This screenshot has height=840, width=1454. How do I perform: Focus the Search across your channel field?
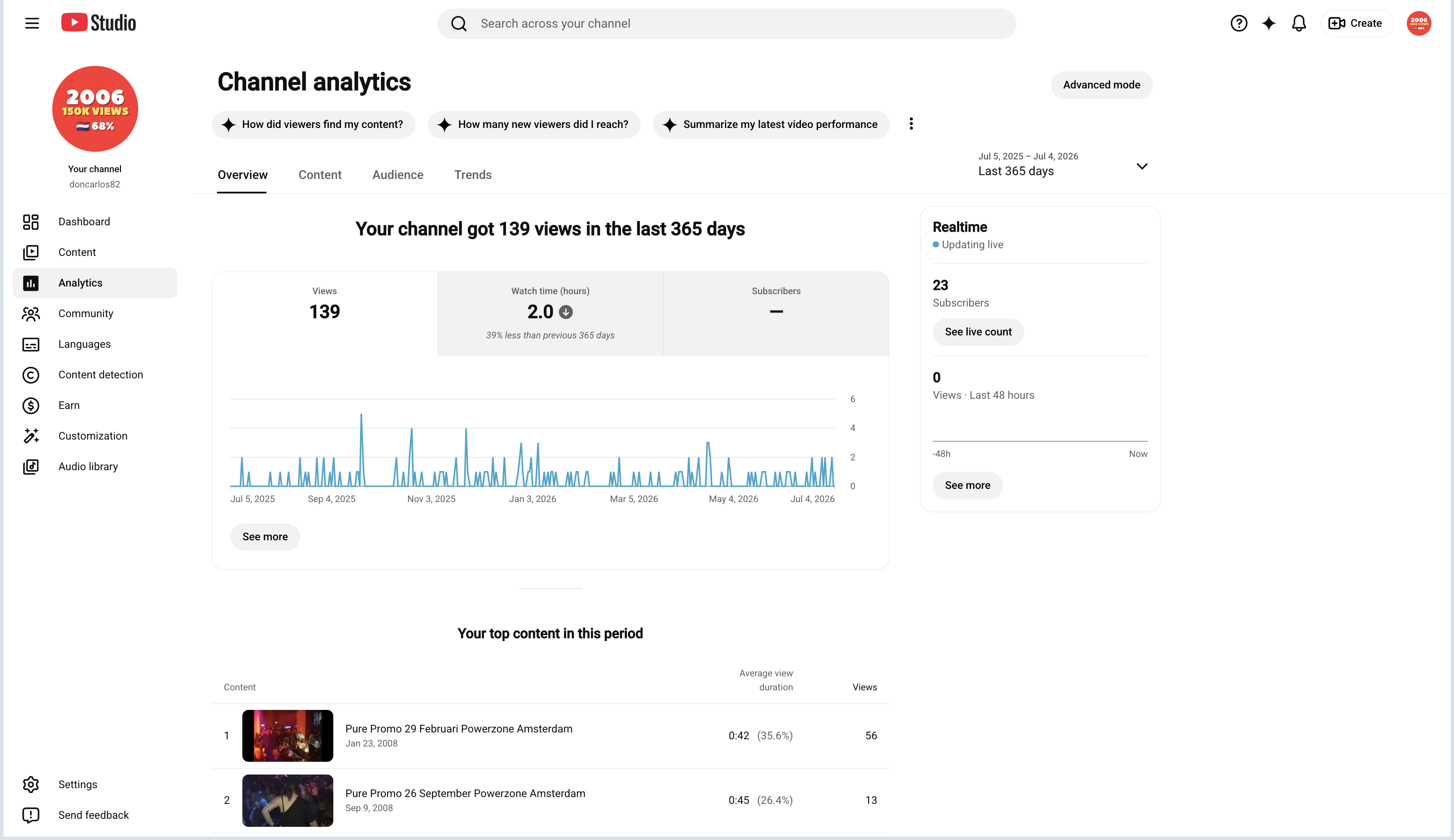[727, 24]
